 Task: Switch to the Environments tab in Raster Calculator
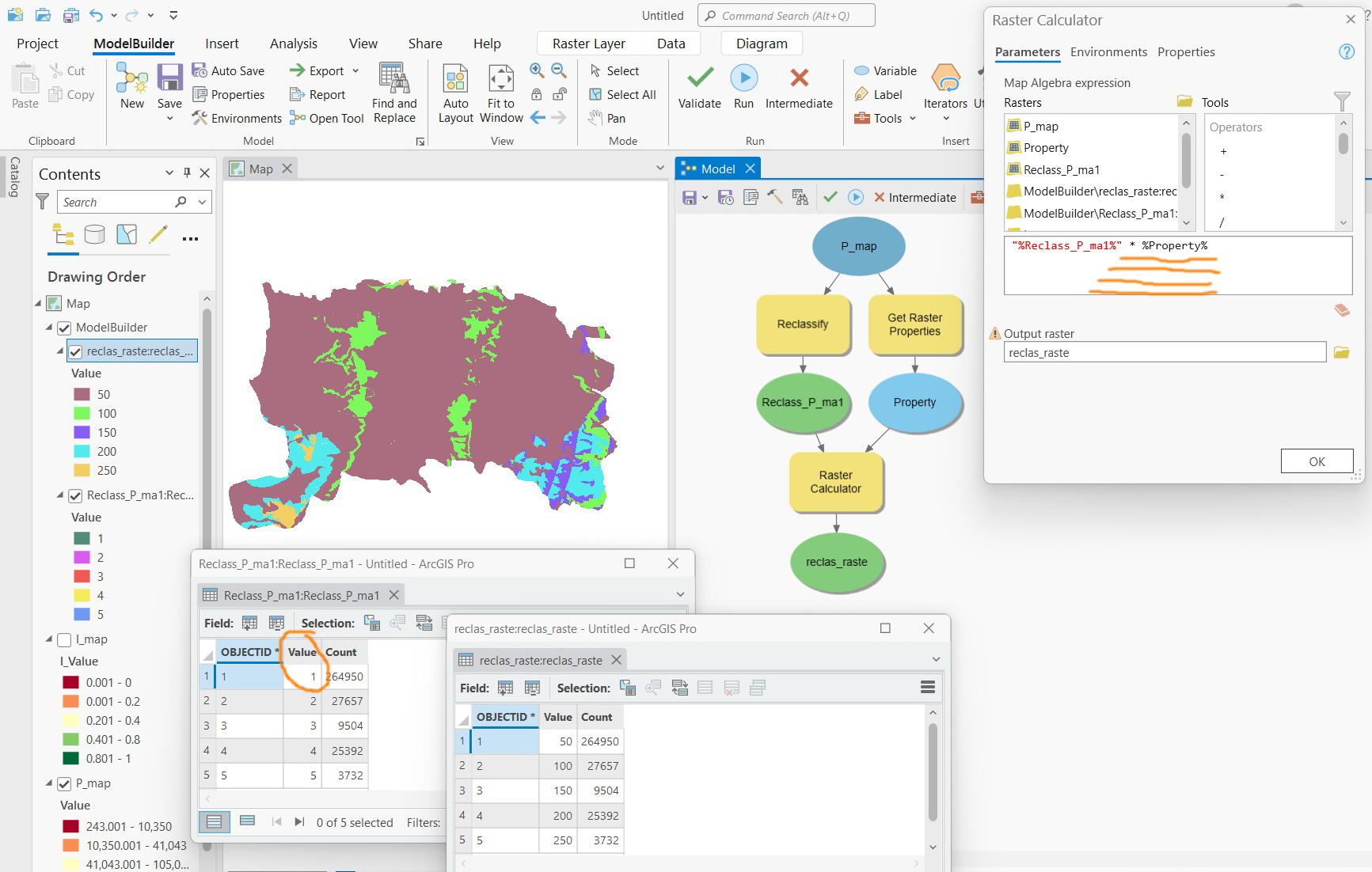point(1108,52)
